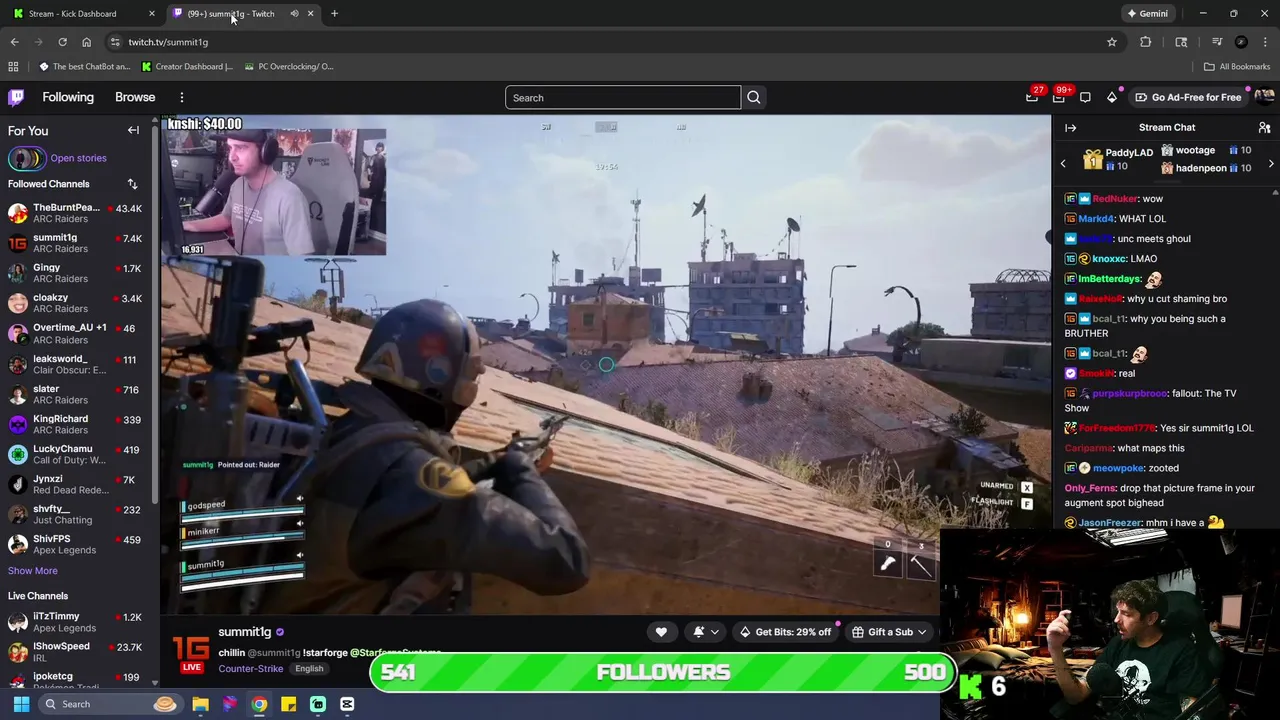This screenshot has width=1280, height=720.
Task: Open Sticky Notes from taskbar
Action: 288,704
